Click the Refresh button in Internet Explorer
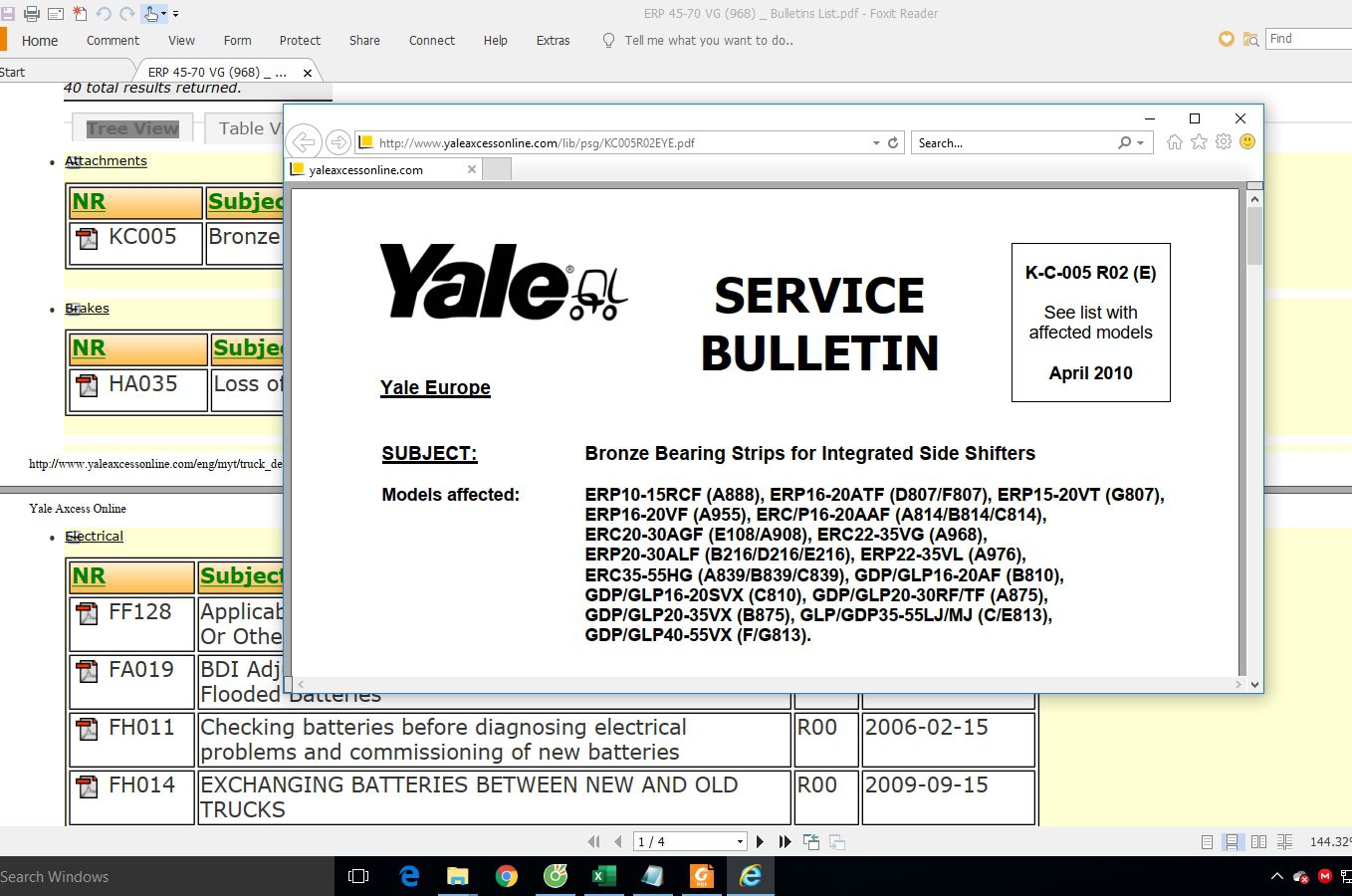This screenshot has height=896, width=1352. 893,143
